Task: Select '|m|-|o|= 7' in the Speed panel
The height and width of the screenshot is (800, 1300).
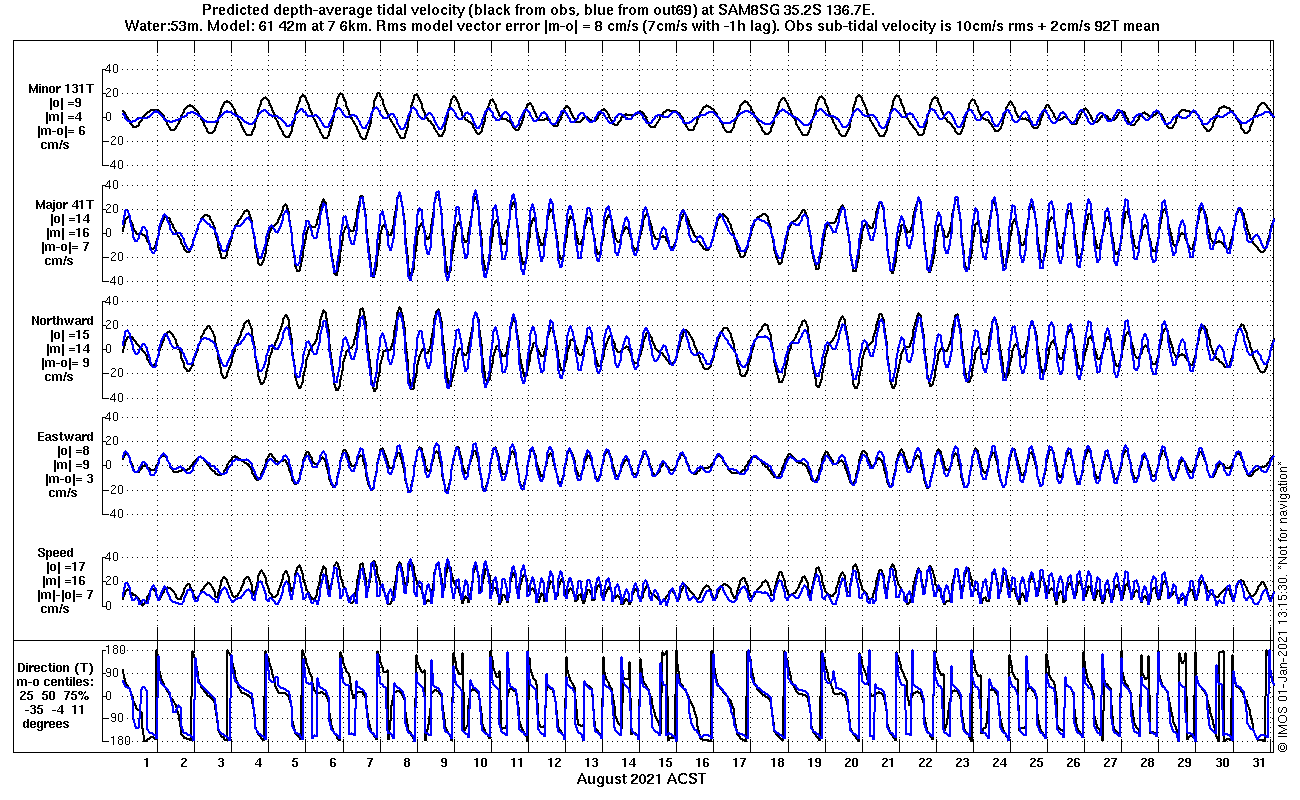Action: point(65,595)
